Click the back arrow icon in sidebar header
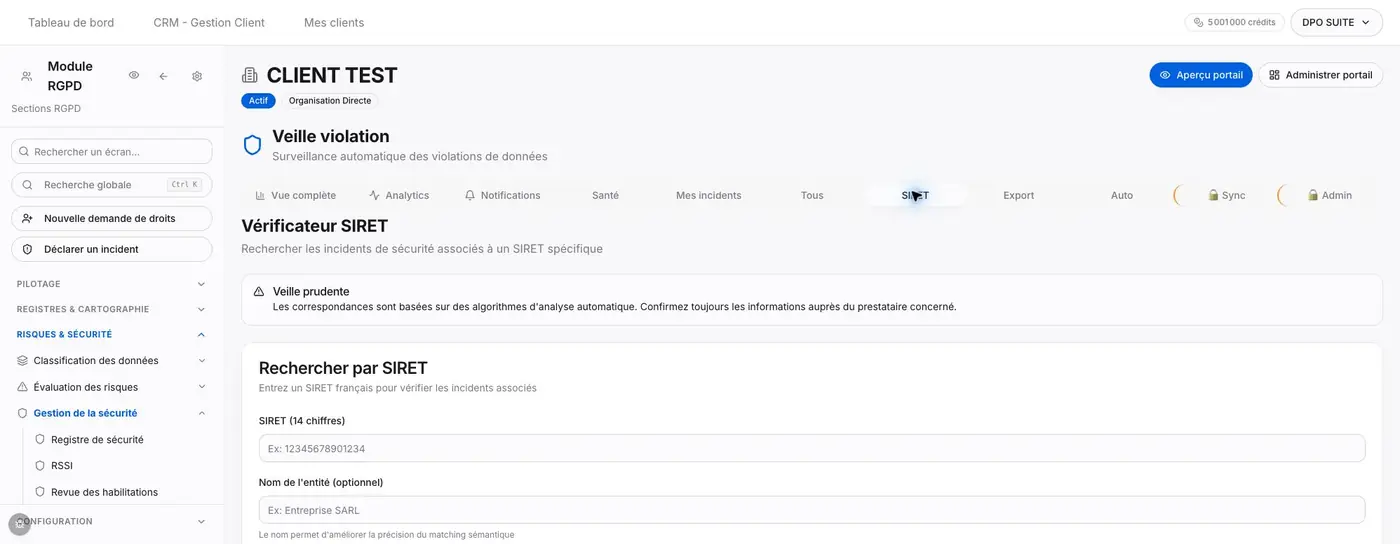Viewport: 1400px width, 544px height. (163, 76)
